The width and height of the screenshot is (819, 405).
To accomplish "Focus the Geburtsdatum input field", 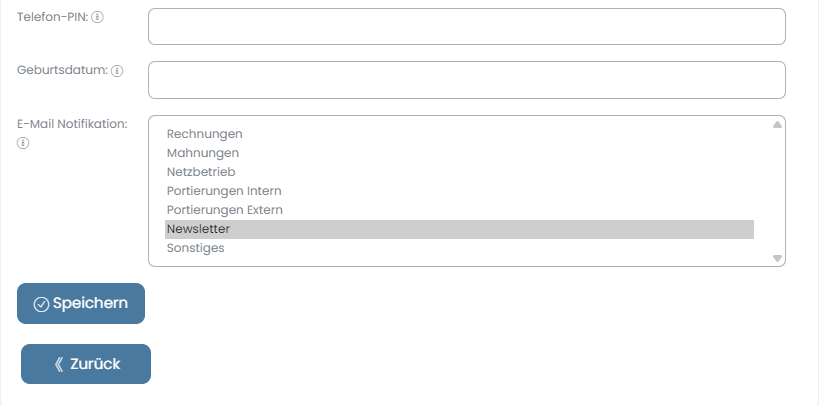I will click(466, 80).
